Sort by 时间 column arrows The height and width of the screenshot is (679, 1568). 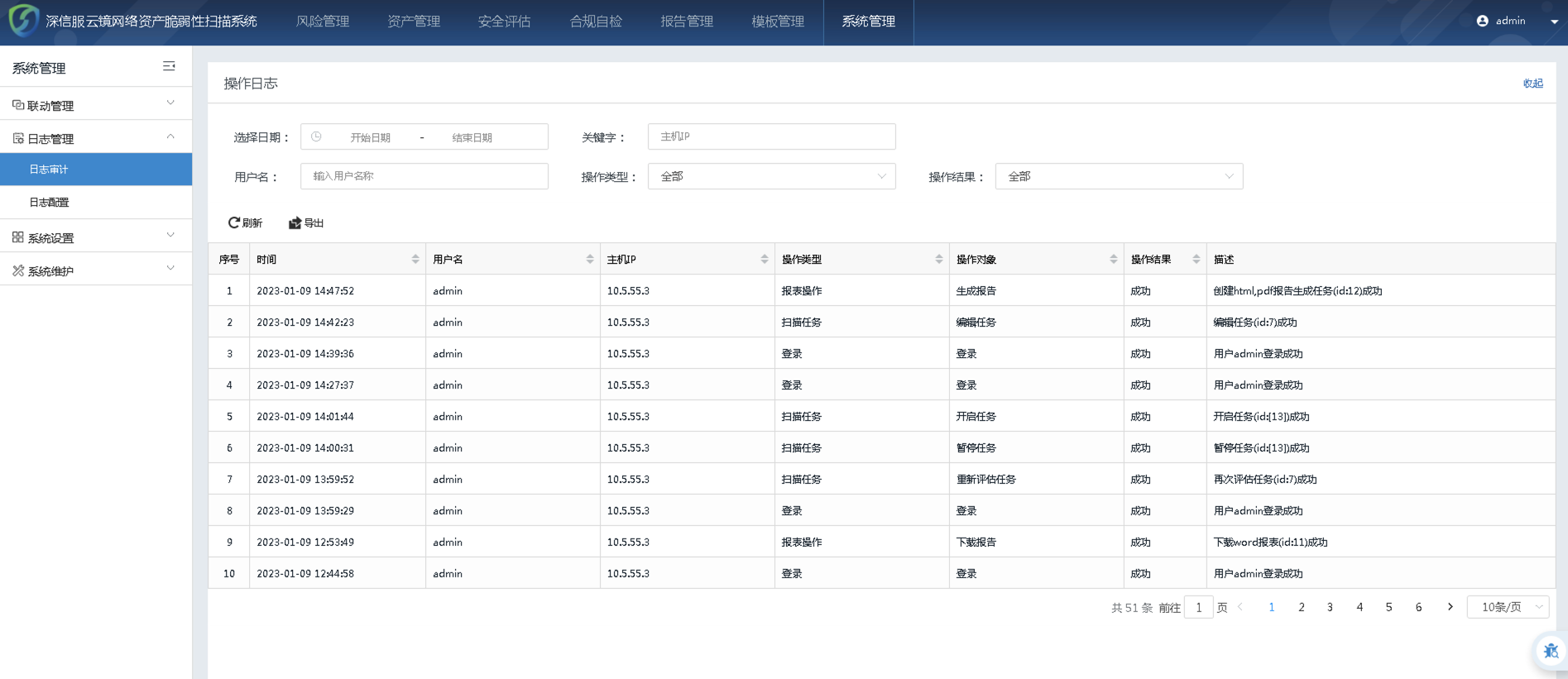(x=415, y=259)
